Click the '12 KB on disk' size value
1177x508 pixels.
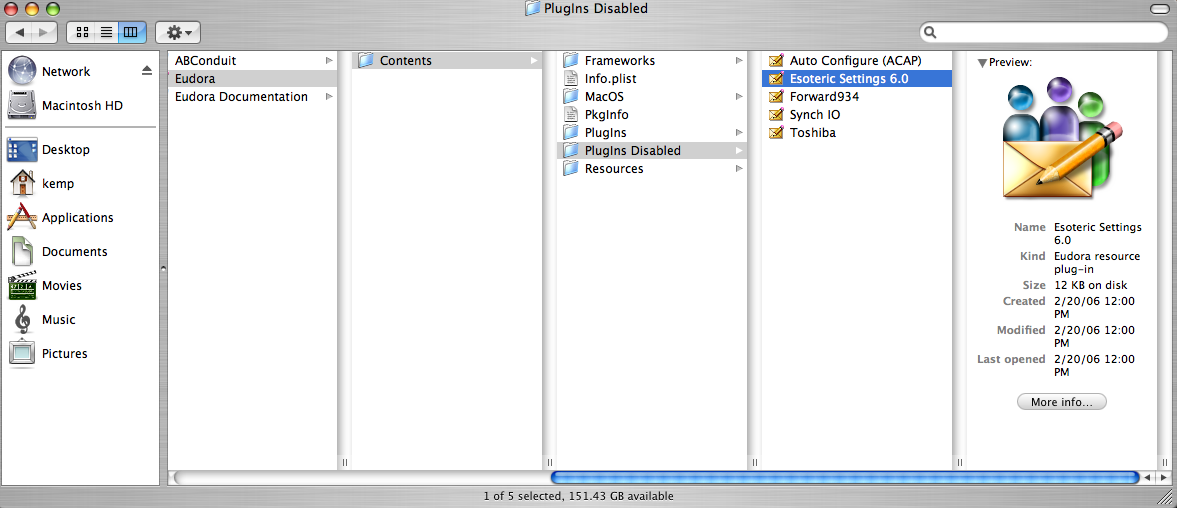coord(1091,285)
